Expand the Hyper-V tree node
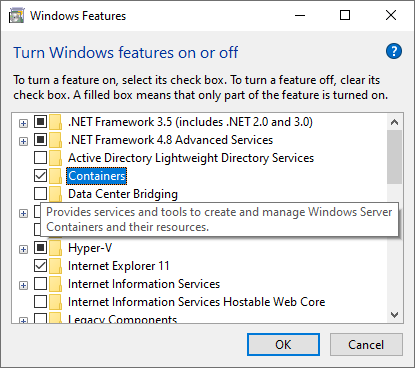 (x=23, y=249)
